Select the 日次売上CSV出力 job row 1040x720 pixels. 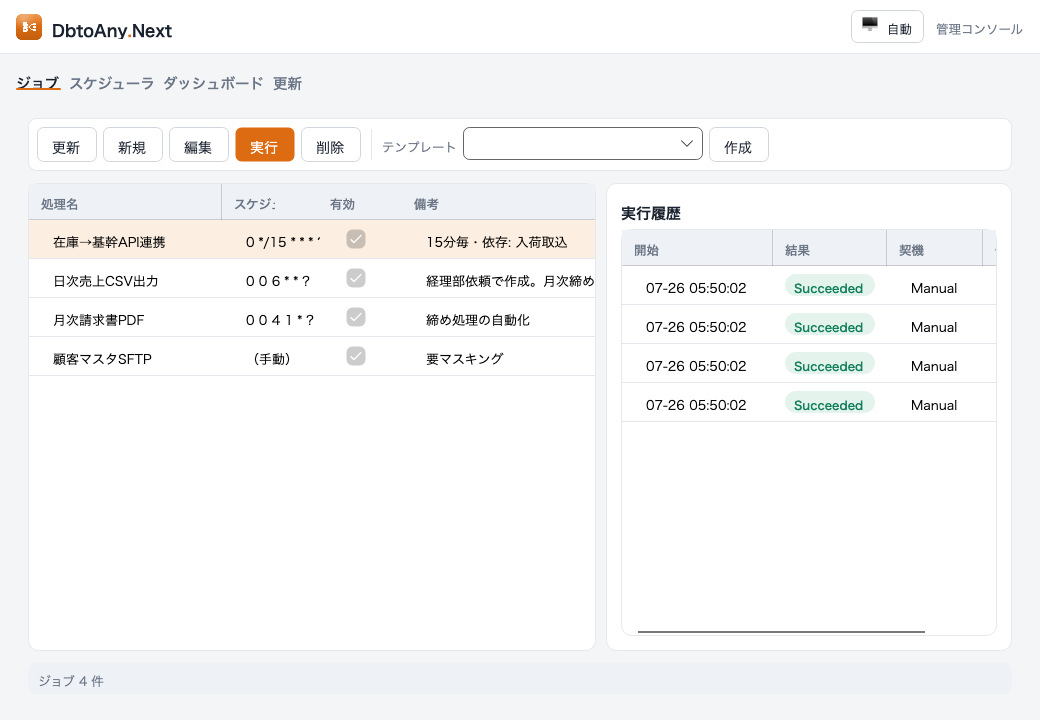tap(312, 278)
